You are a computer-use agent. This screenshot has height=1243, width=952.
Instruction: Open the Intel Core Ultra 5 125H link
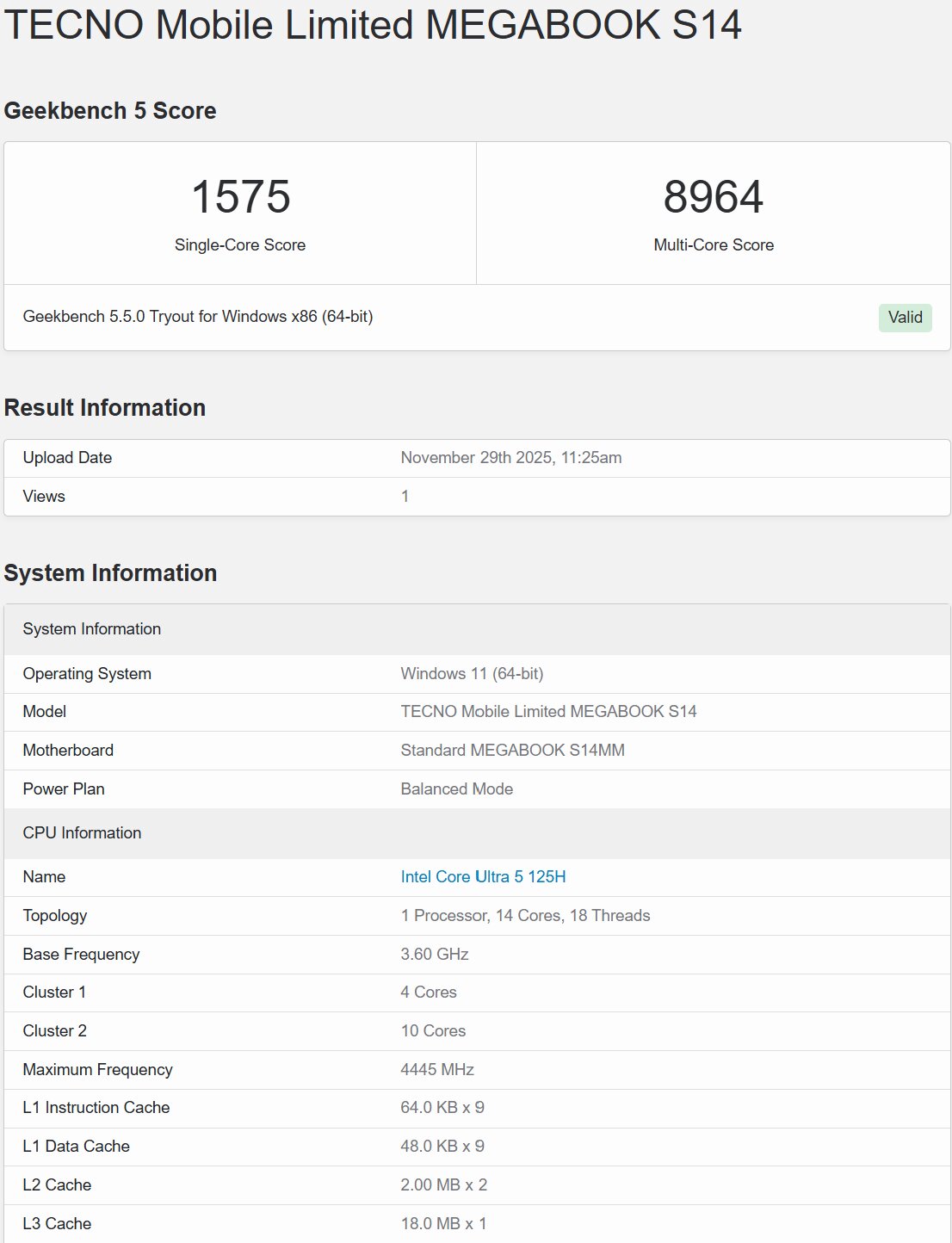point(483,876)
